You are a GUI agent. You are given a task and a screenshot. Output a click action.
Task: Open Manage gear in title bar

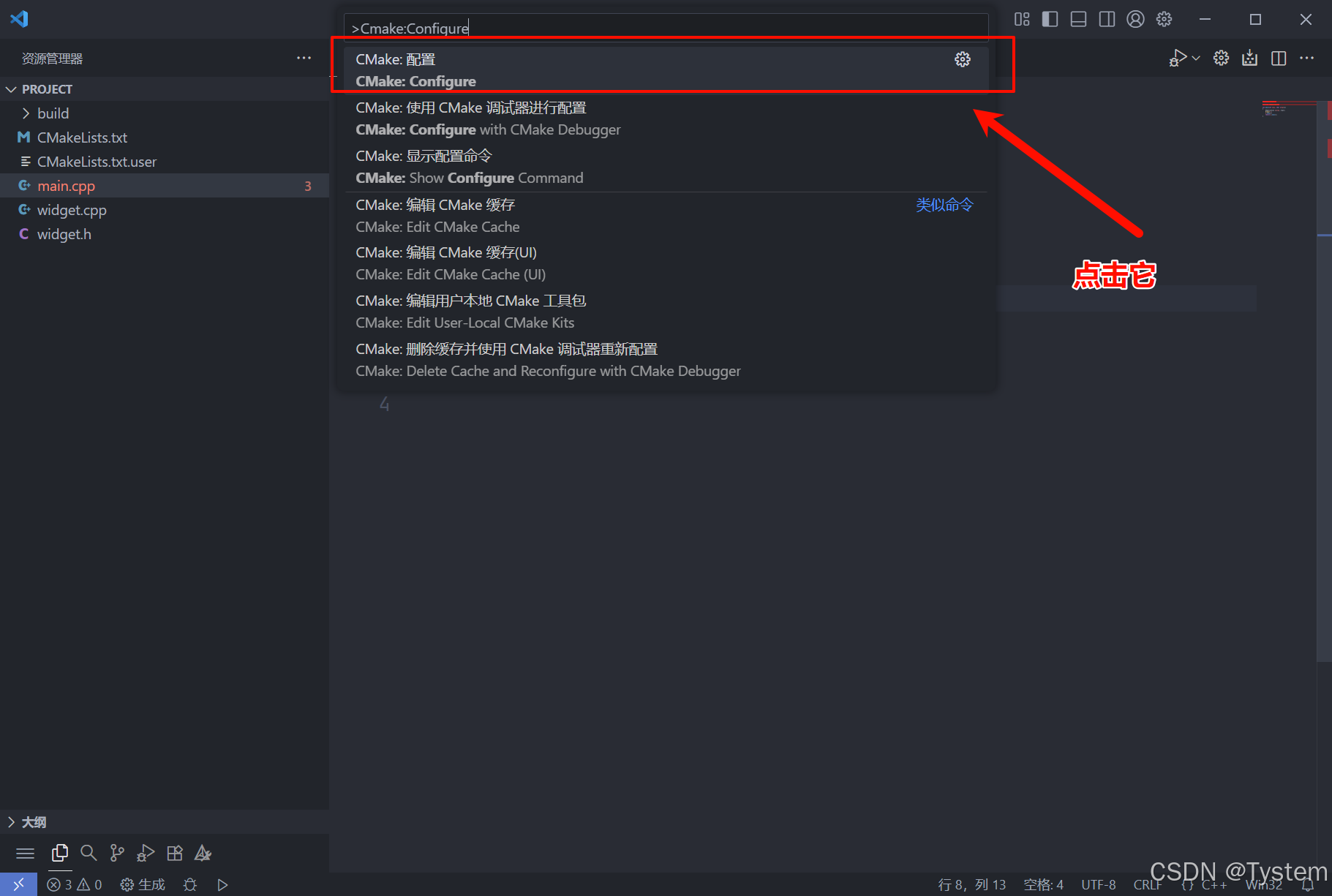(1164, 19)
